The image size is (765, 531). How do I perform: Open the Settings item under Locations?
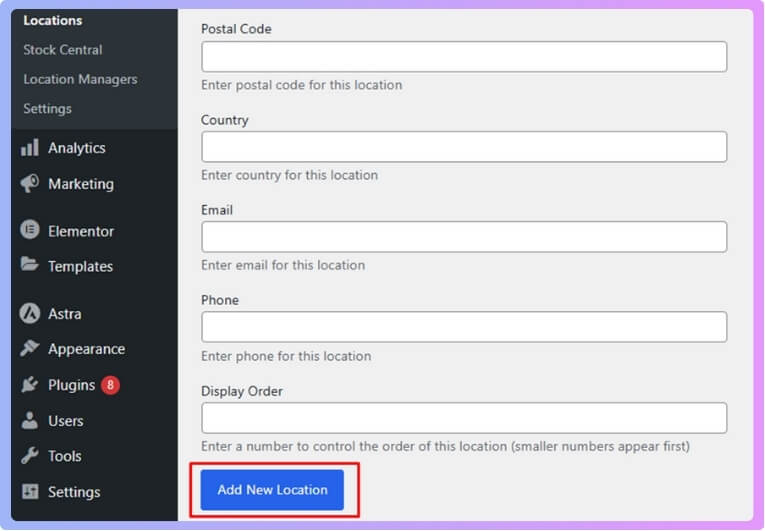click(47, 108)
